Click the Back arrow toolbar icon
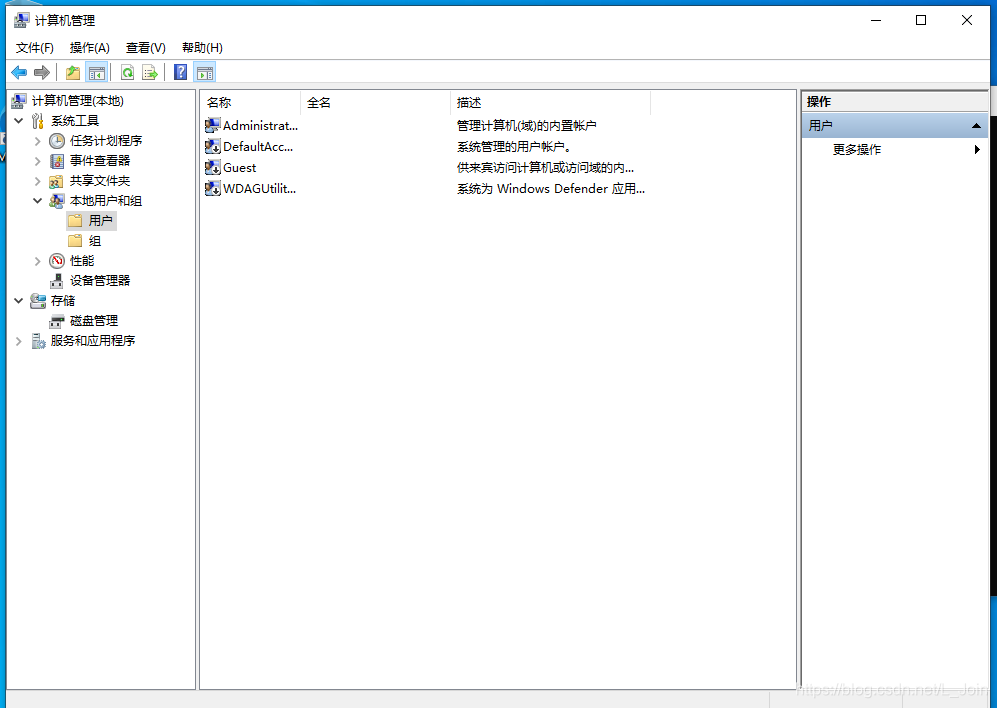The width and height of the screenshot is (997, 708). click(19, 73)
